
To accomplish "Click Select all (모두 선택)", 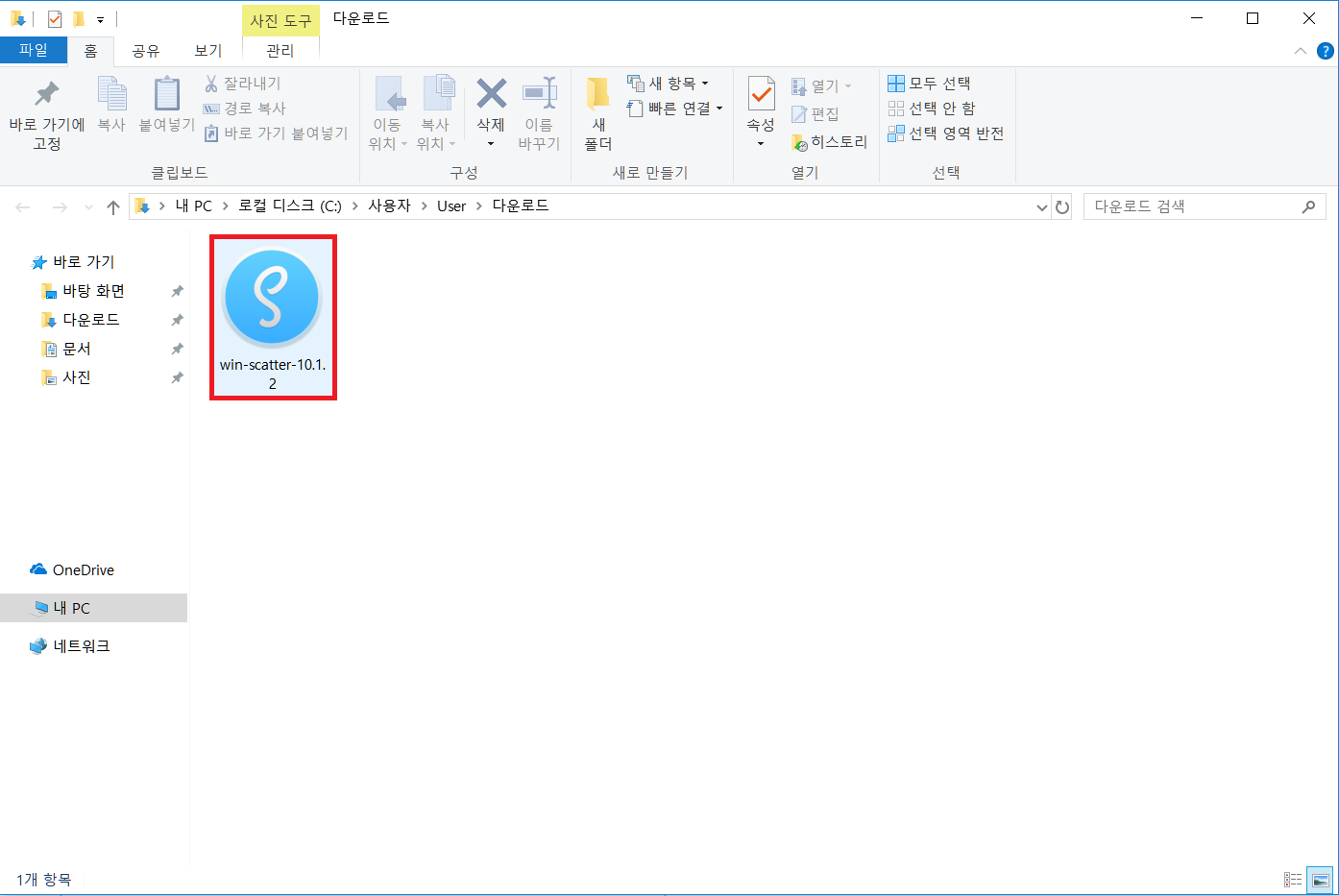I will (929, 84).
